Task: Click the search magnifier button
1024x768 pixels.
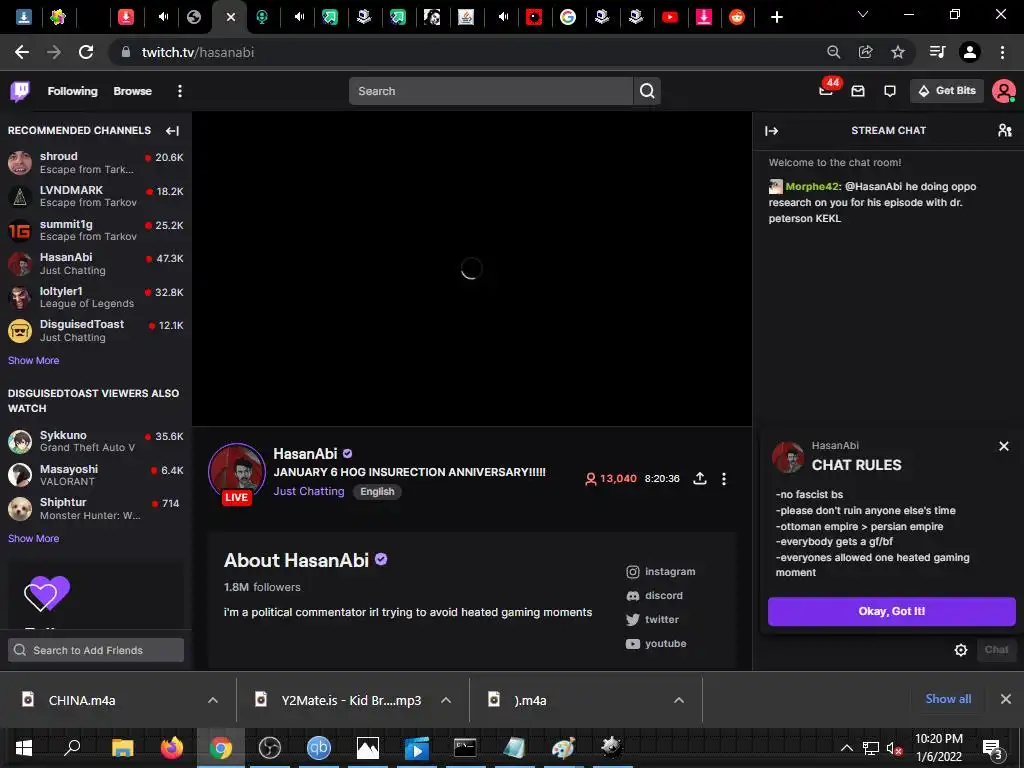Action: point(647,91)
